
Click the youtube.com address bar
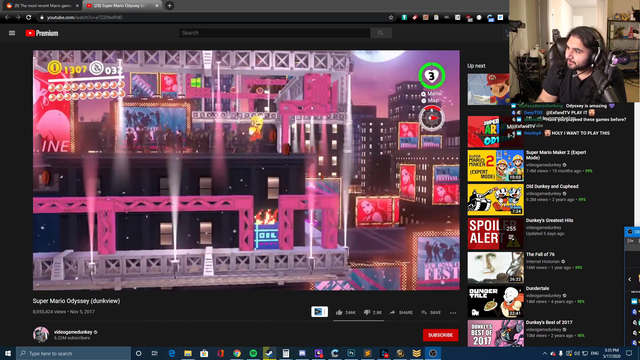212,18
